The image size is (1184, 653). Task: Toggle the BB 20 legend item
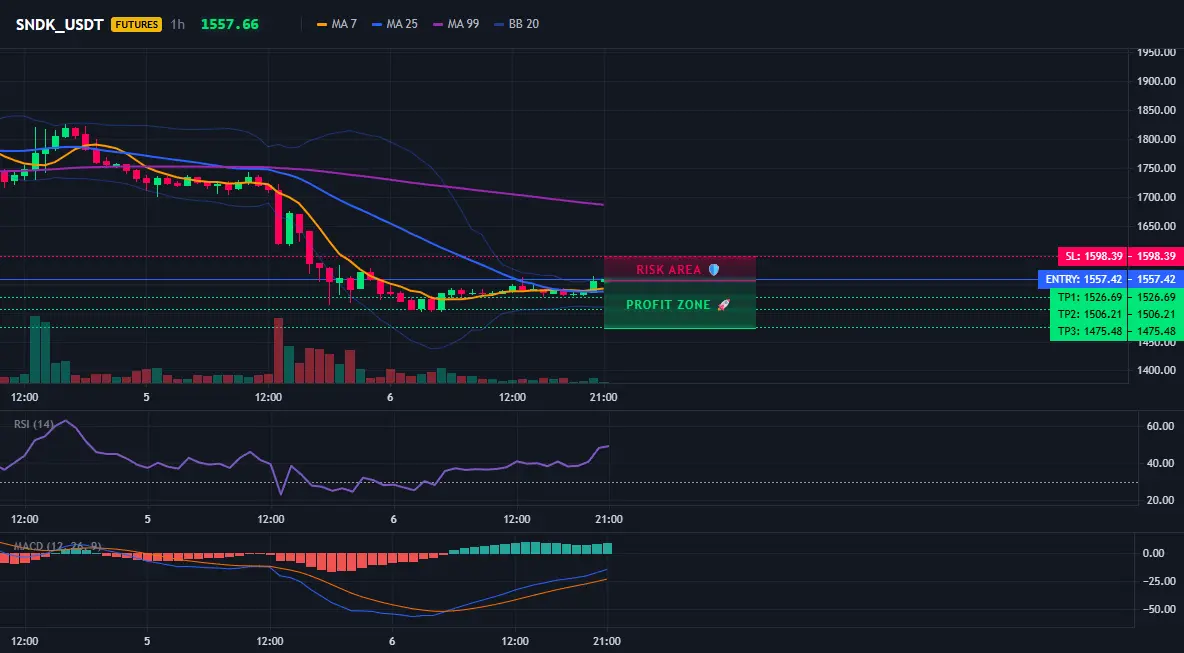coord(516,24)
